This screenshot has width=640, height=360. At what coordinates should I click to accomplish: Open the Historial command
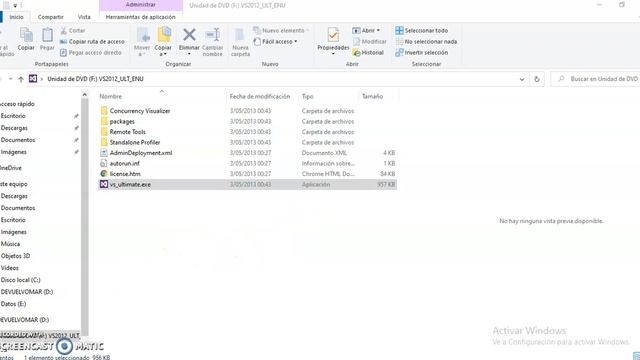[368, 53]
